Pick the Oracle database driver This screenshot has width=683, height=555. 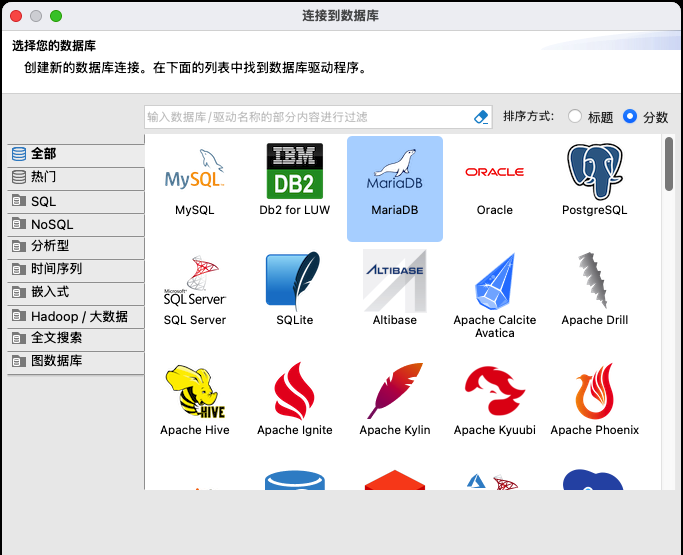(x=494, y=172)
